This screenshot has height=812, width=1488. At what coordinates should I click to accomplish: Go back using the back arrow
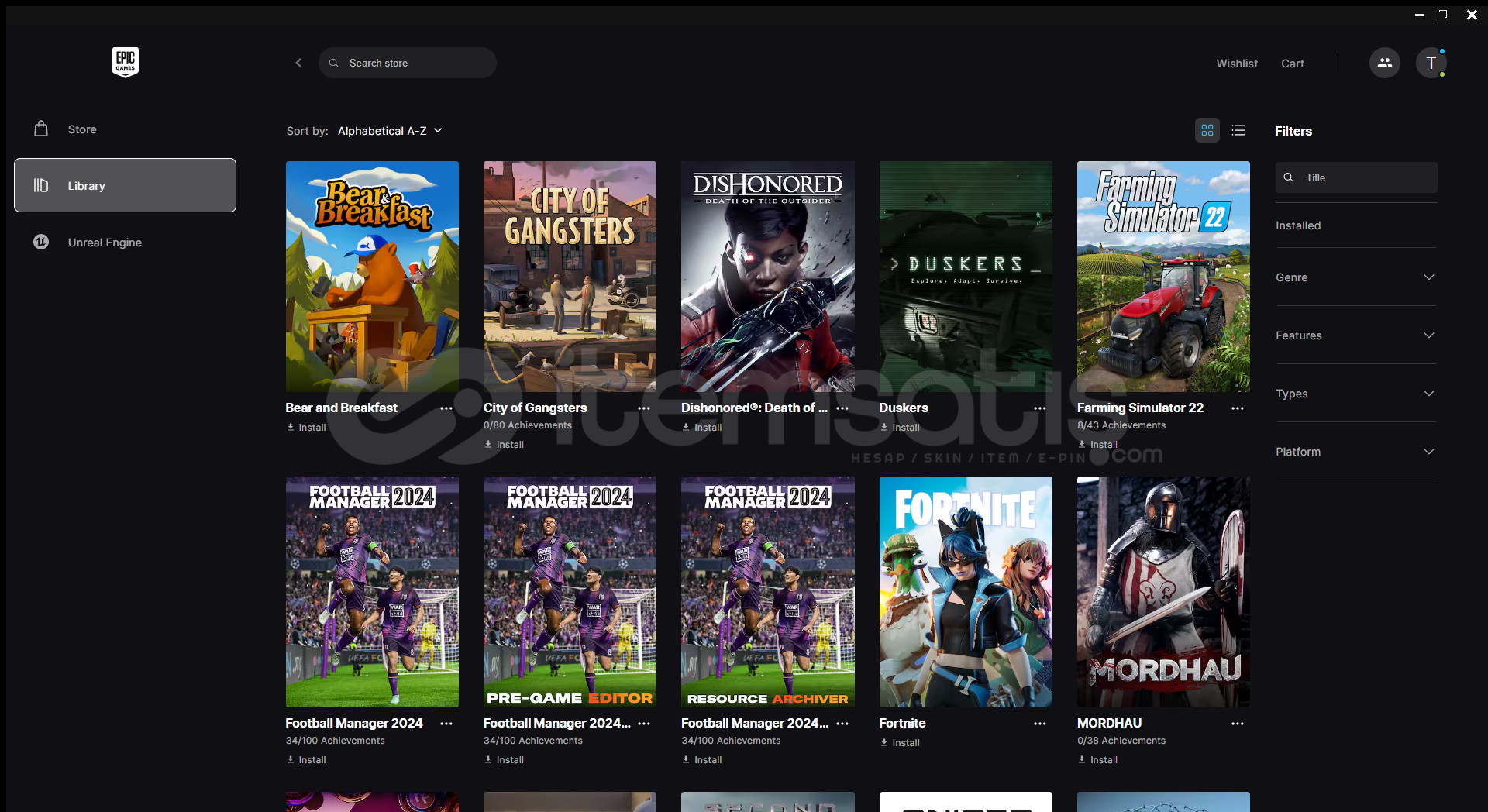coord(298,63)
